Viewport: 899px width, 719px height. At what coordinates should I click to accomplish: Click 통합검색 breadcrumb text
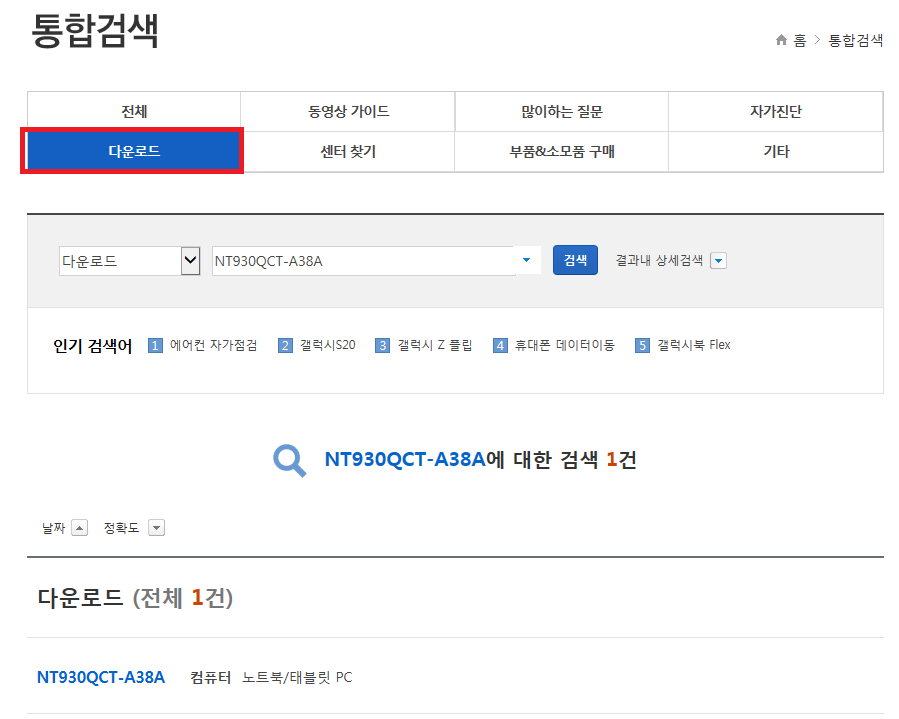click(x=855, y=40)
